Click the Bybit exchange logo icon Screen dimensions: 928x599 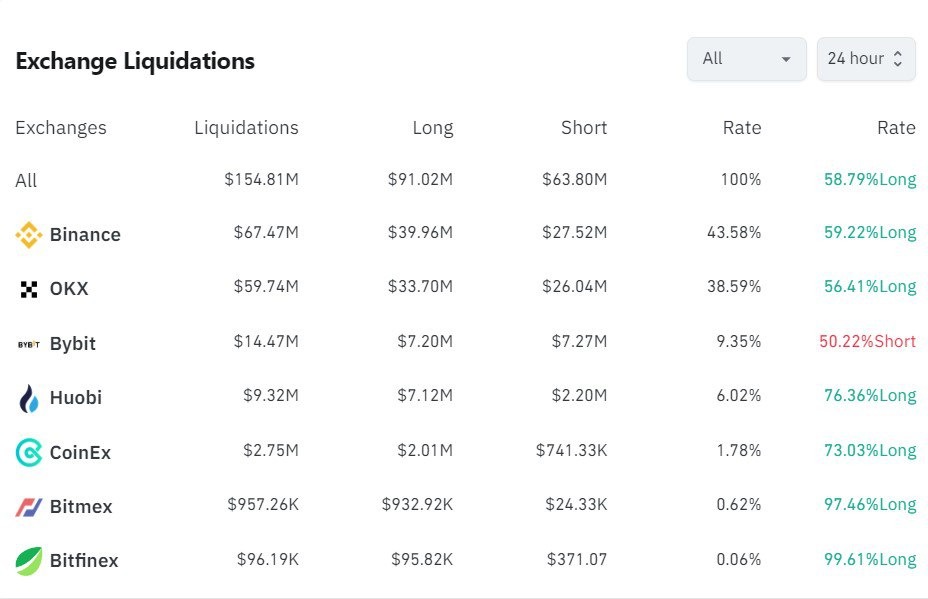29,344
